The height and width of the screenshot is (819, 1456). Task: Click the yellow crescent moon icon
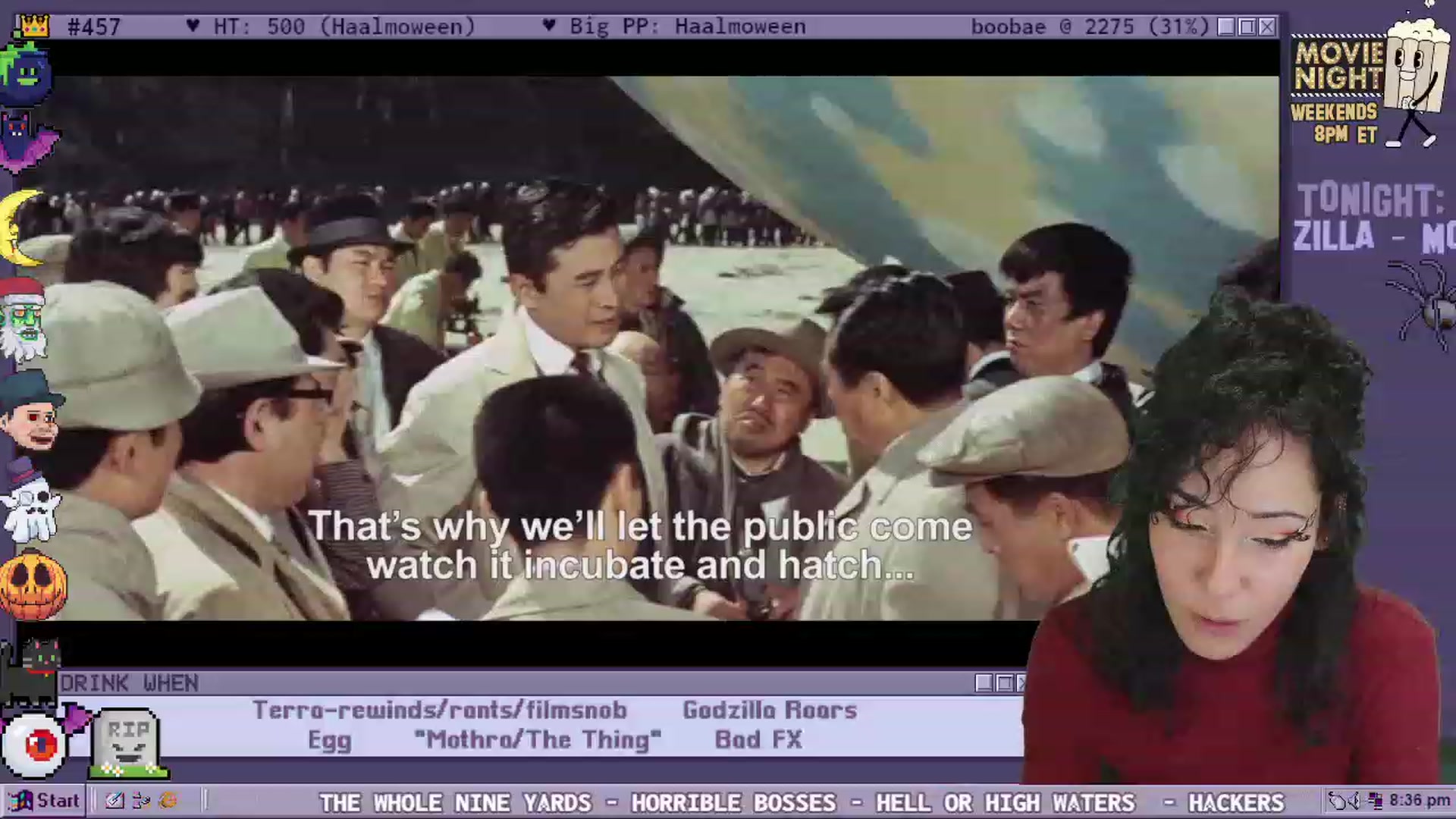pyautogui.click(x=21, y=228)
